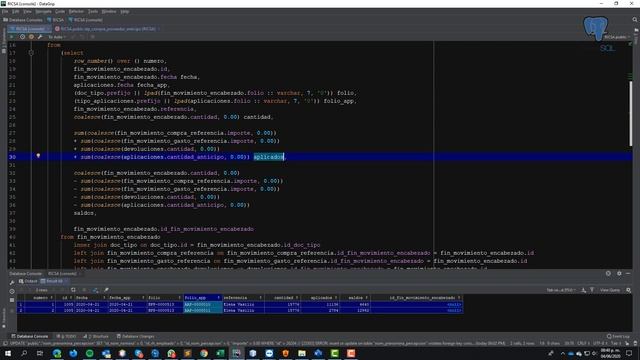Hide the bottom panel with the minimize dash
Viewport: 640px width, 360px height.
(629, 273)
